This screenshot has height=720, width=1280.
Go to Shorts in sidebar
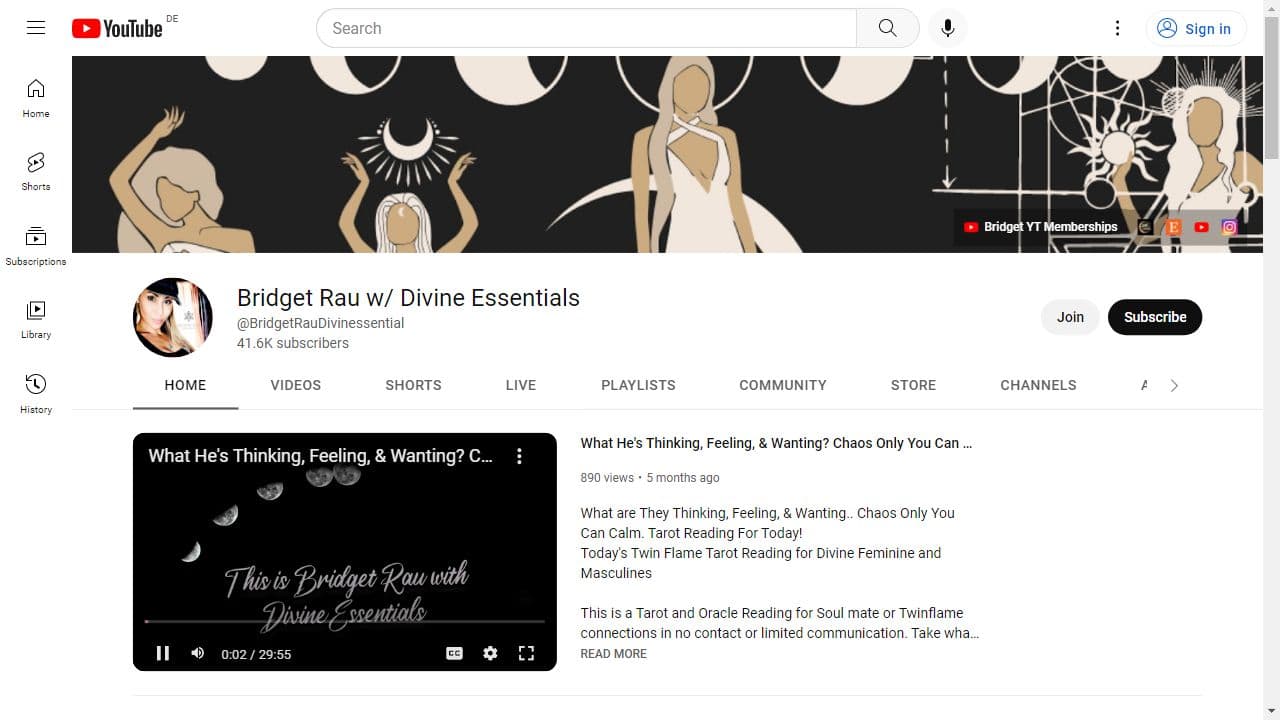pos(36,171)
